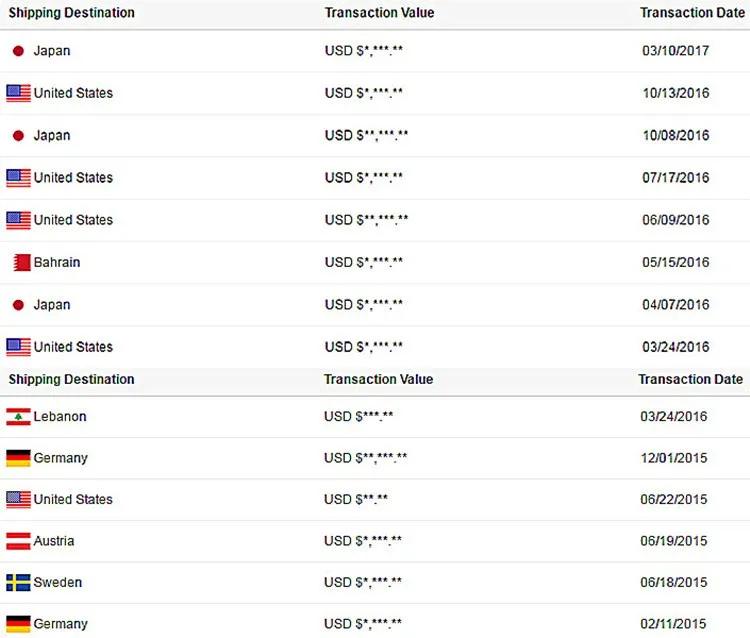Select the 12/01/2015 transaction date

(673, 458)
